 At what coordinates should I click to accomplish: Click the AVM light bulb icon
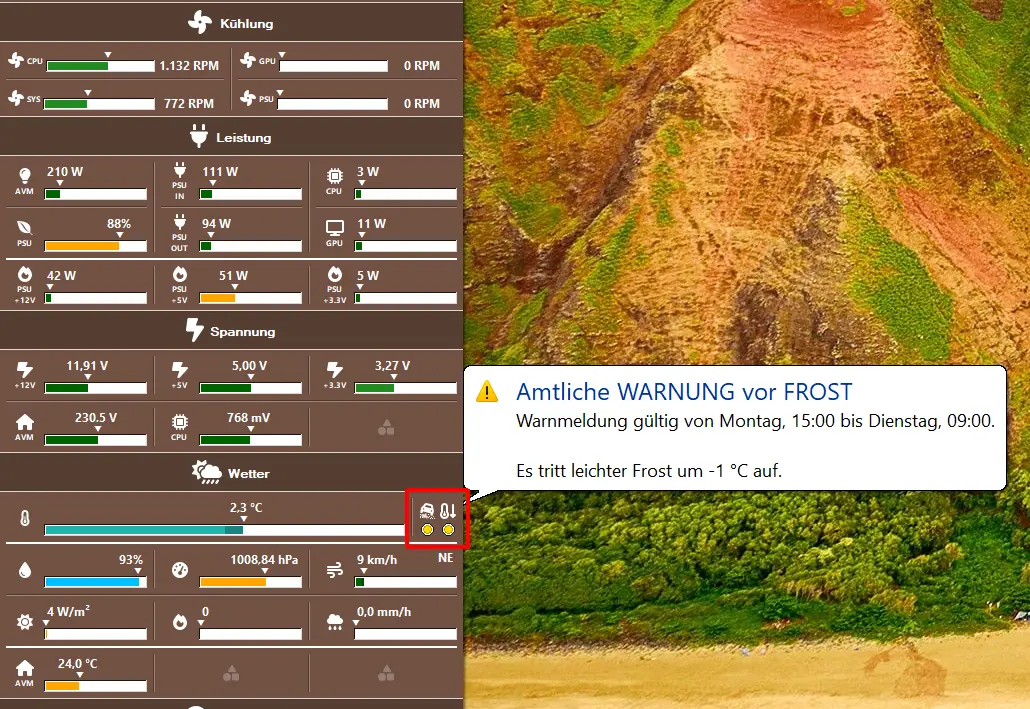(x=24, y=175)
